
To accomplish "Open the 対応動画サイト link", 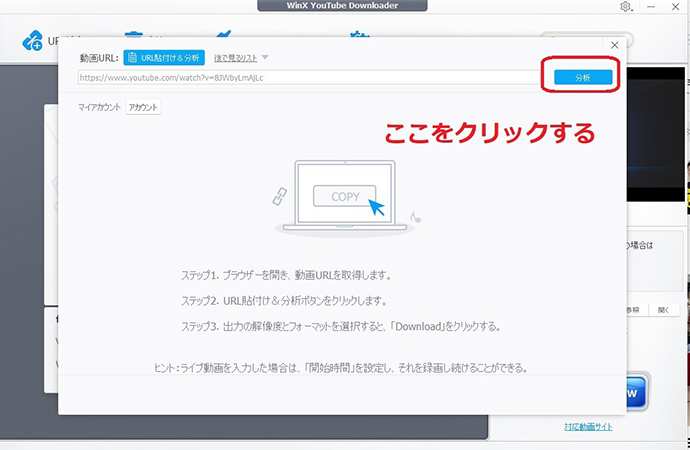I will click(588, 426).
